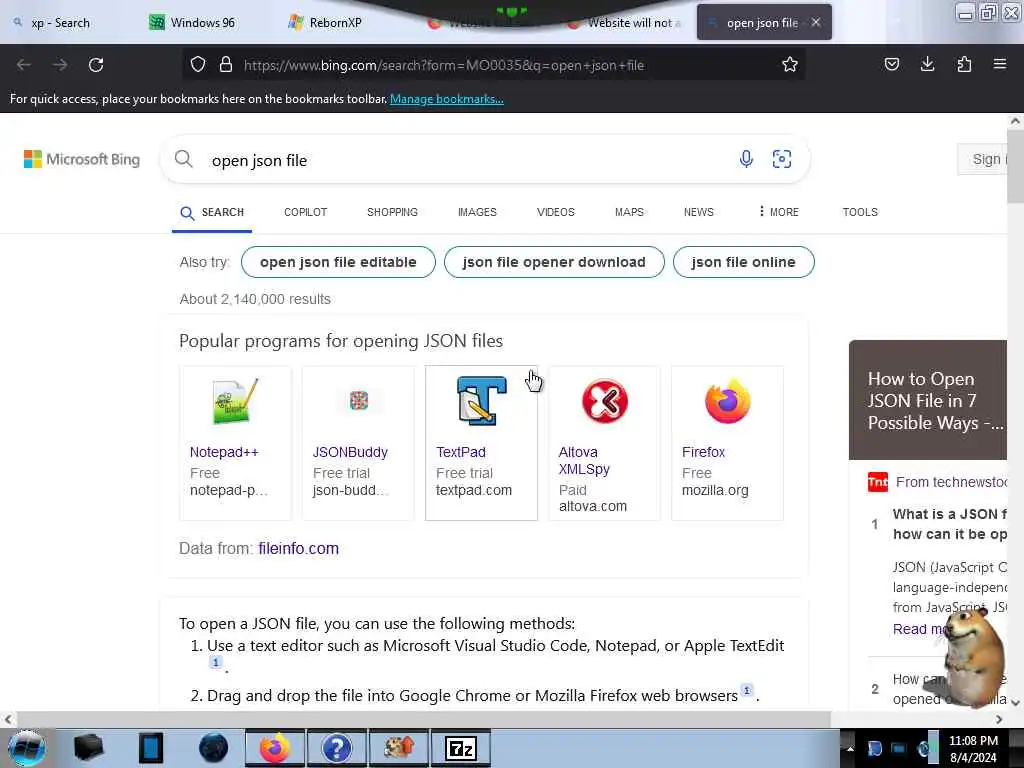
Task: Open the Tools search filter
Action: tap(859, 212)
